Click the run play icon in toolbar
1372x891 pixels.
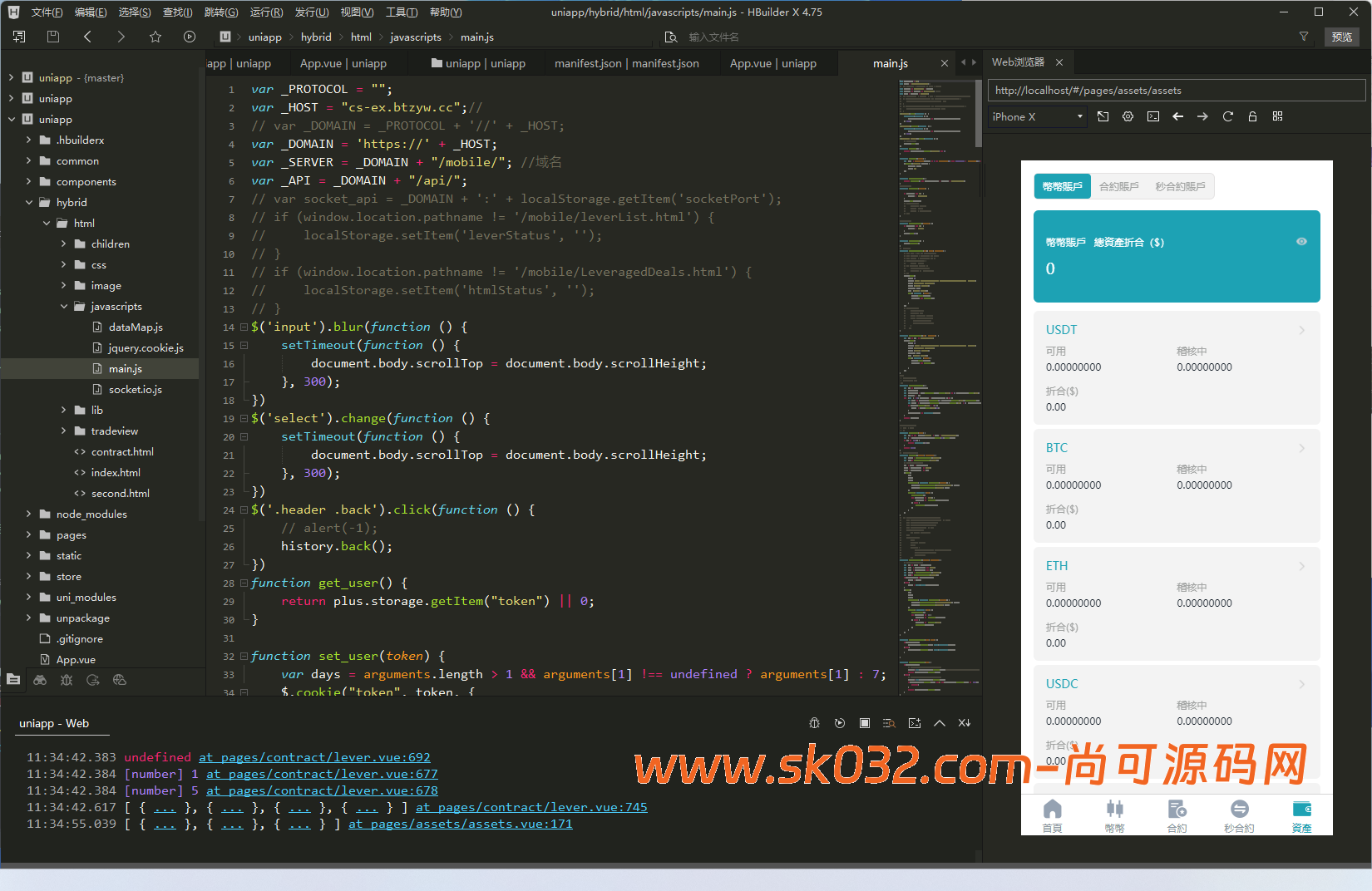coord(190,37)
